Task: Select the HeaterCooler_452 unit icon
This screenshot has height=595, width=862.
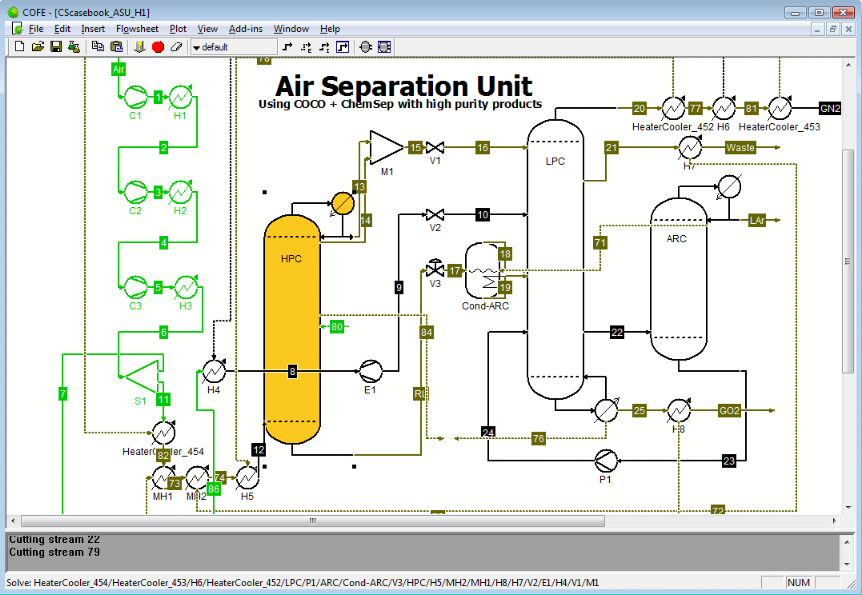Action: tap(673, 108)
